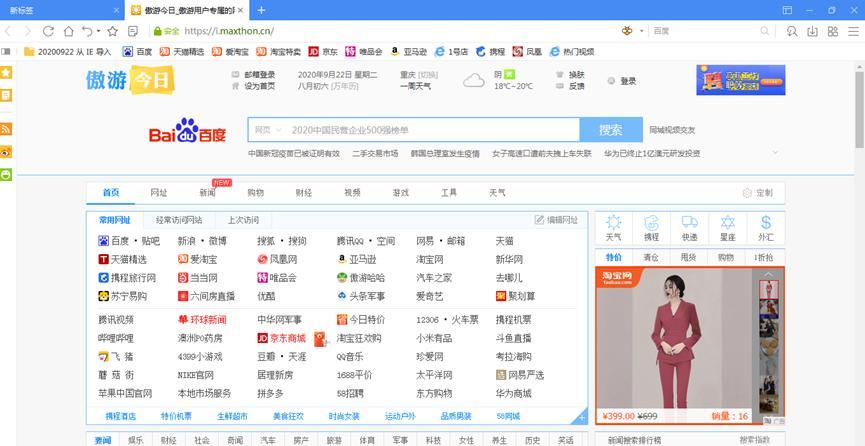Open the 网页 search type dropdown

pyautogui.click(x=268, y=130)
